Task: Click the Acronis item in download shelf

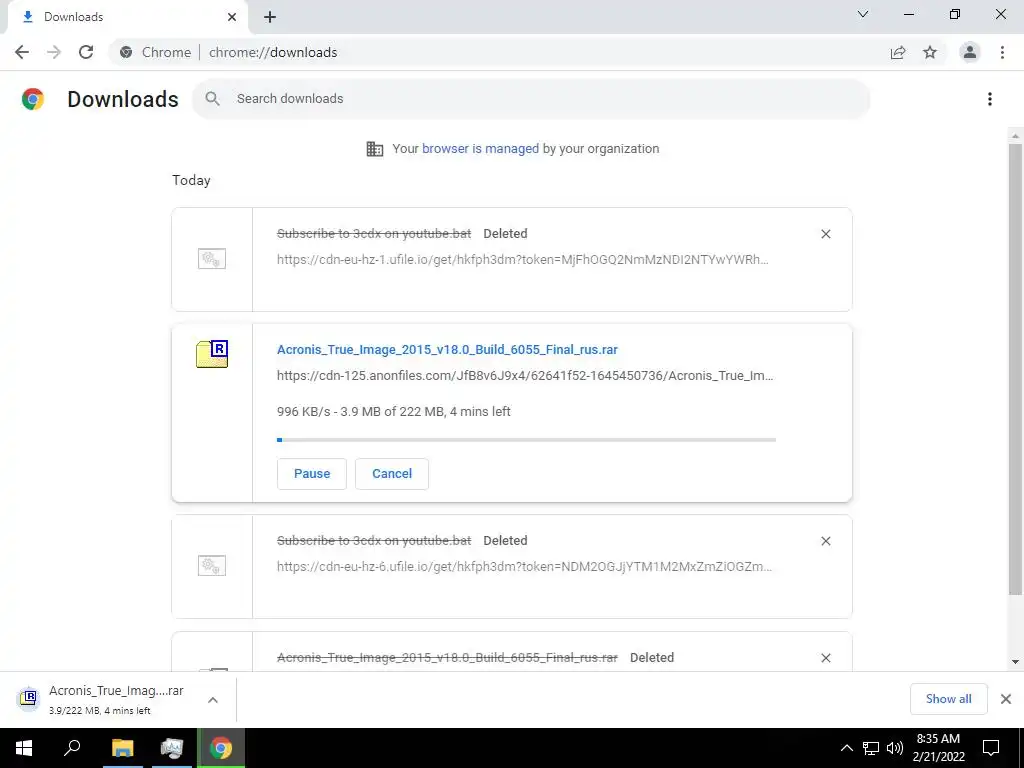Action: point(116,699)
